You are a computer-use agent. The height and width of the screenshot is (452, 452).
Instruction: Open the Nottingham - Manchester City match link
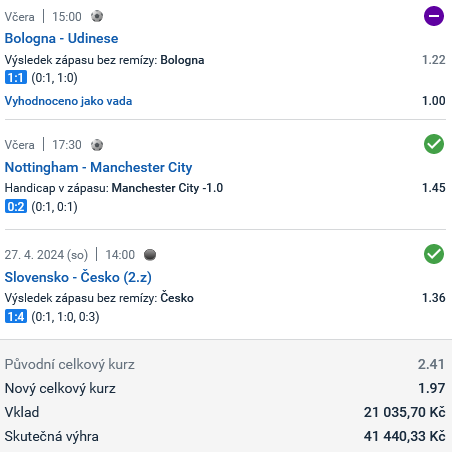98,167
